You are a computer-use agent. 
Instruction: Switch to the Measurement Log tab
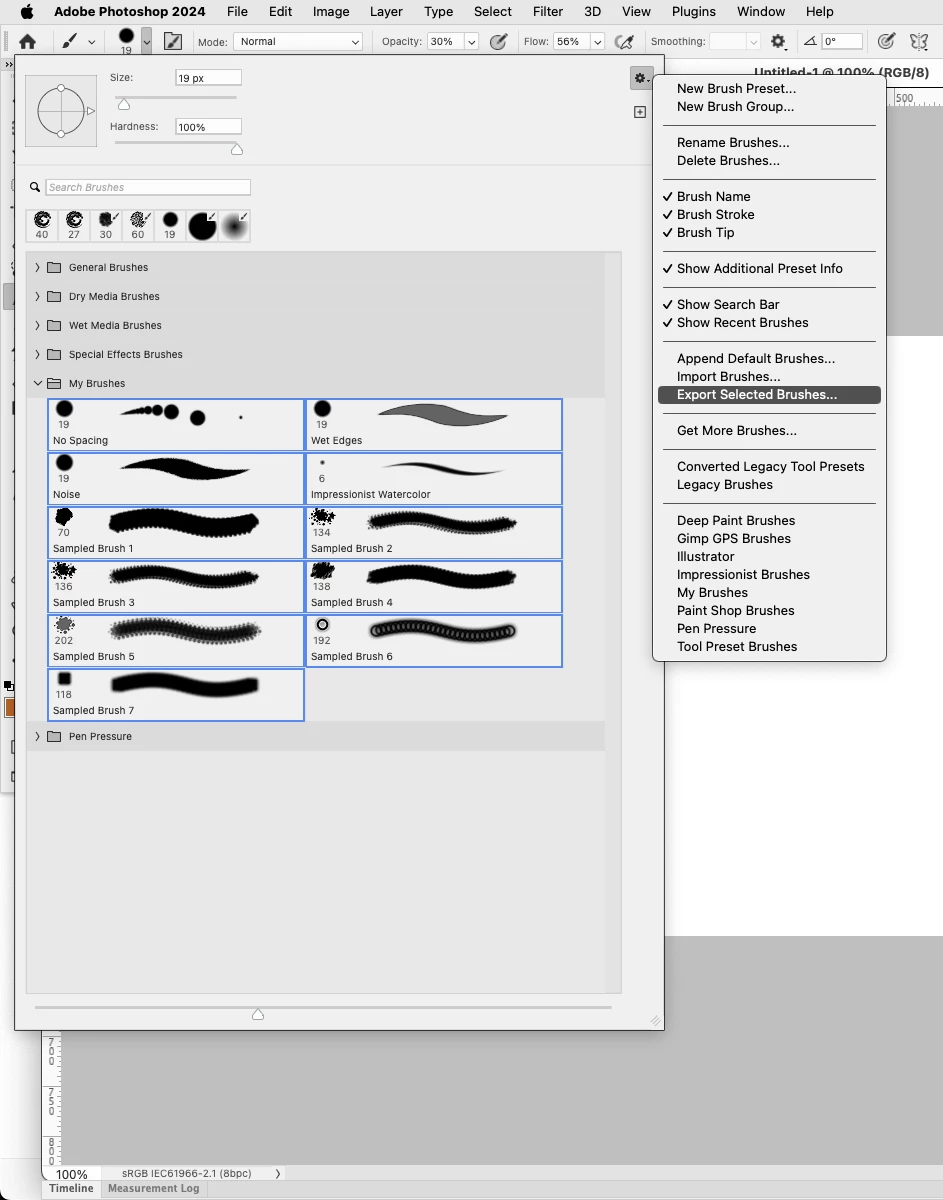tap(153, 1189)
